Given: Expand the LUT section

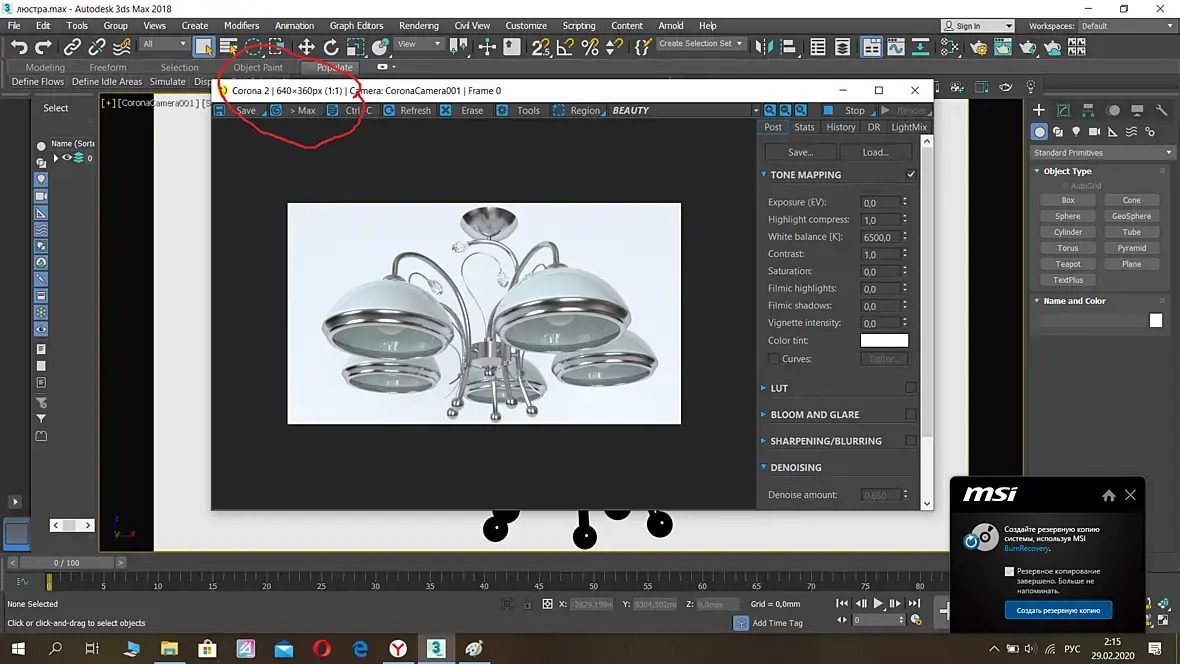Looking at the screenshot, I should pos(779,388).
